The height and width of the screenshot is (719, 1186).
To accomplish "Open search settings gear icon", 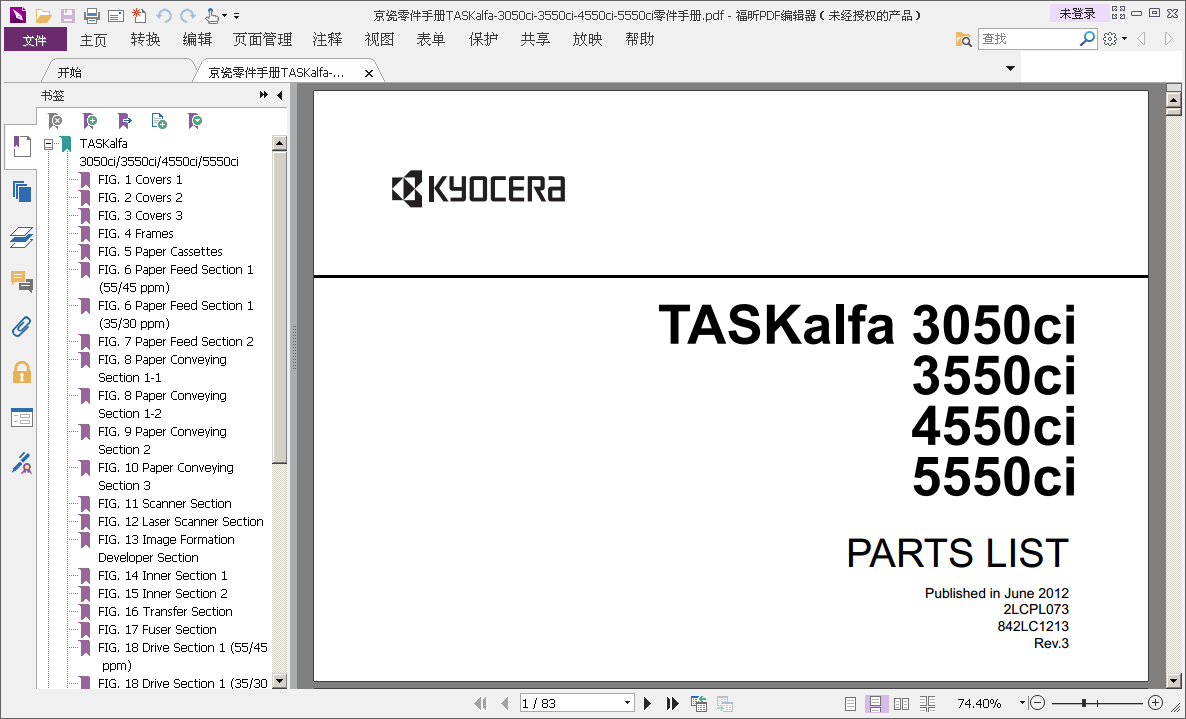I will [x=1110, y=39].
